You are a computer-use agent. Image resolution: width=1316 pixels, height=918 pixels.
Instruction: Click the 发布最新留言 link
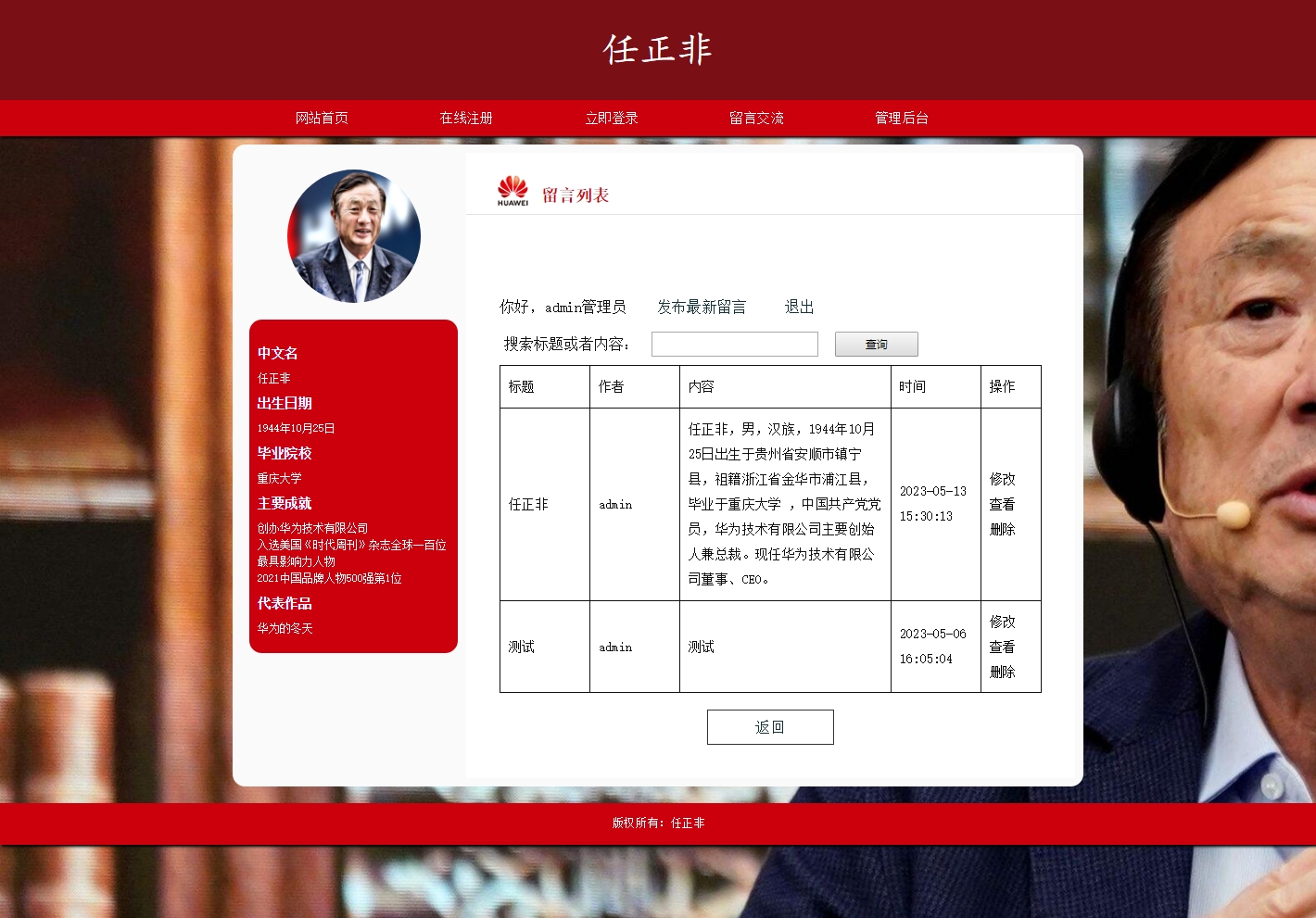[x=702, y=307]
